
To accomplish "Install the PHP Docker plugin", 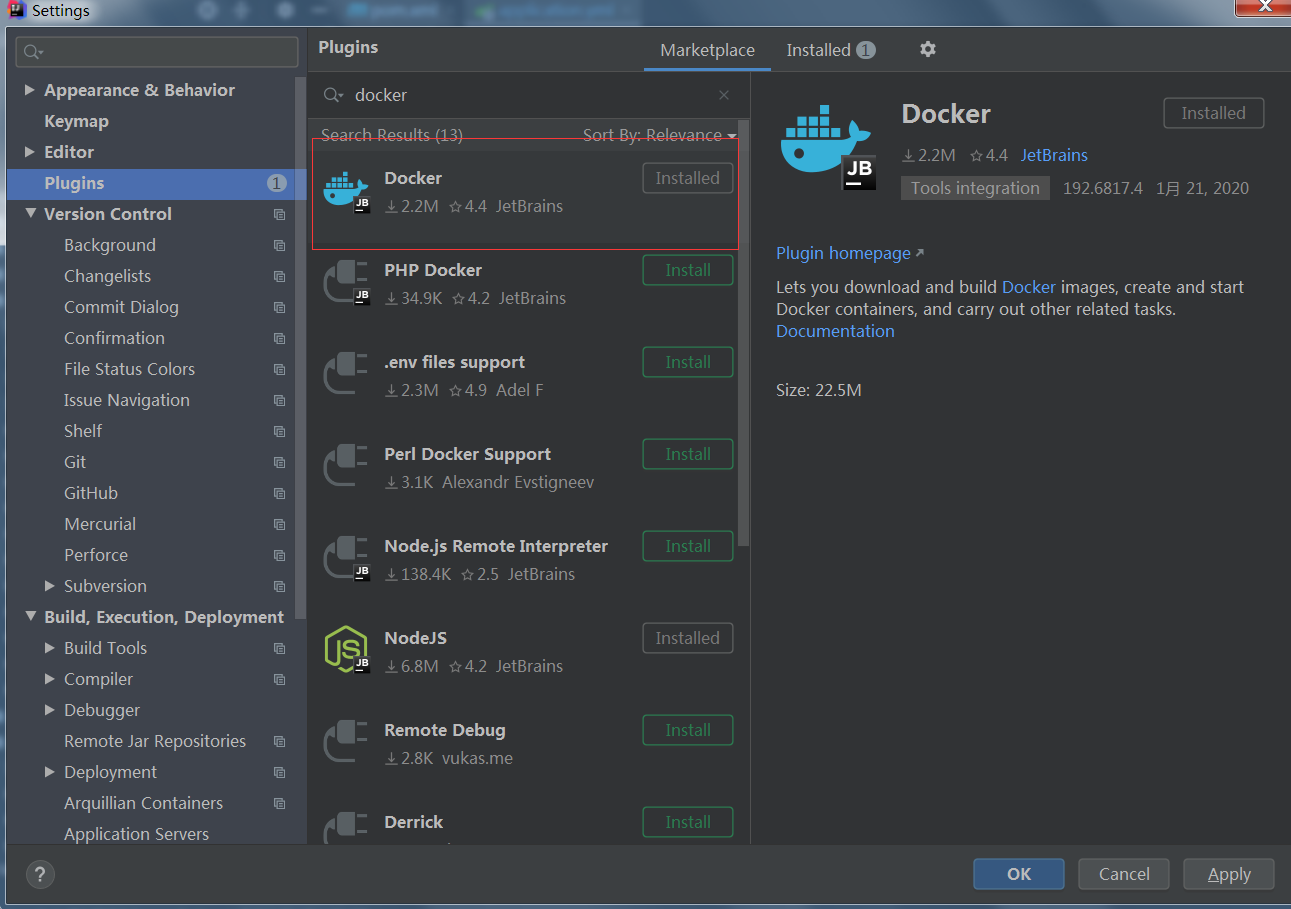I will coord(688,270).
